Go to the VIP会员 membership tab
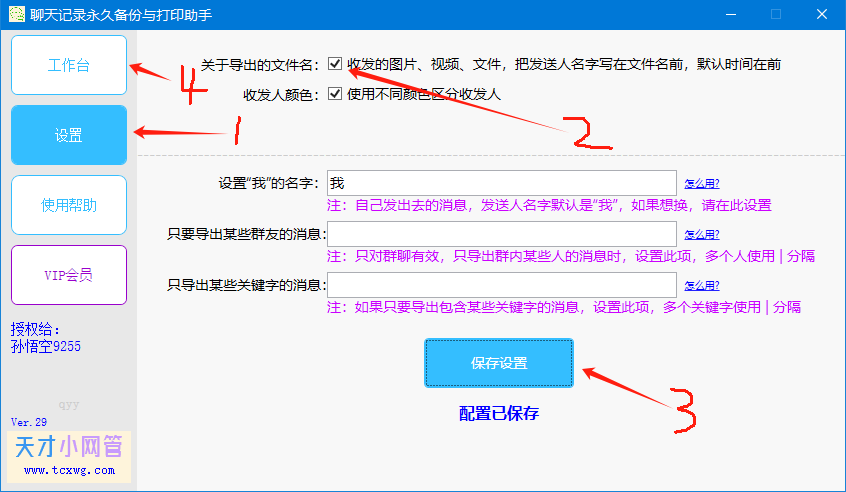The height and width of the screenshot is (492, 846). coord(69,275)
